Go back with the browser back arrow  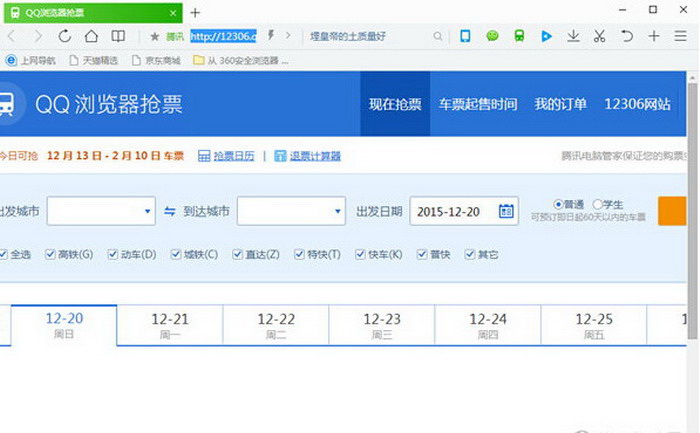tap(12, 37)
